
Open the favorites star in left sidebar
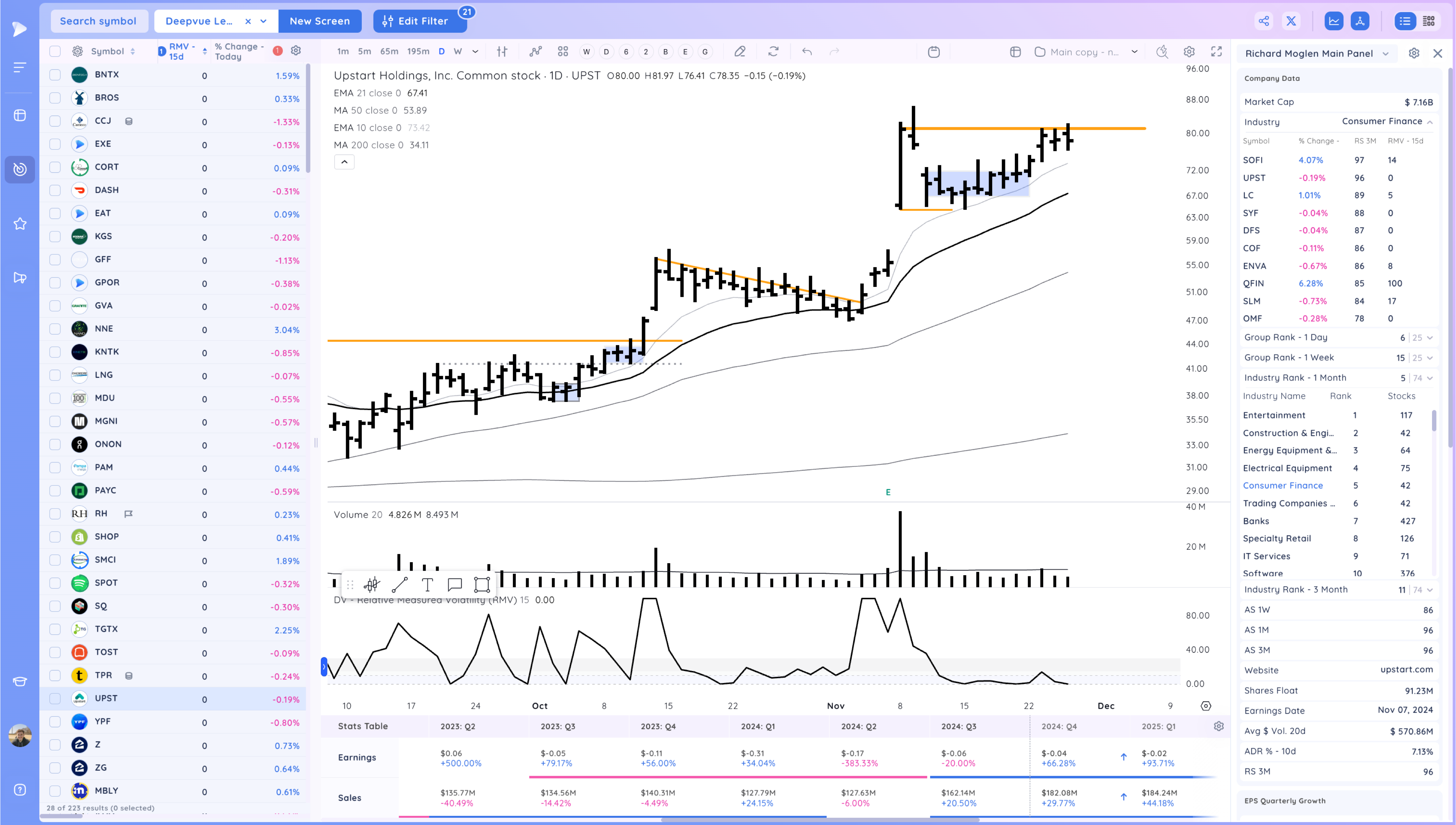[20, 224]
